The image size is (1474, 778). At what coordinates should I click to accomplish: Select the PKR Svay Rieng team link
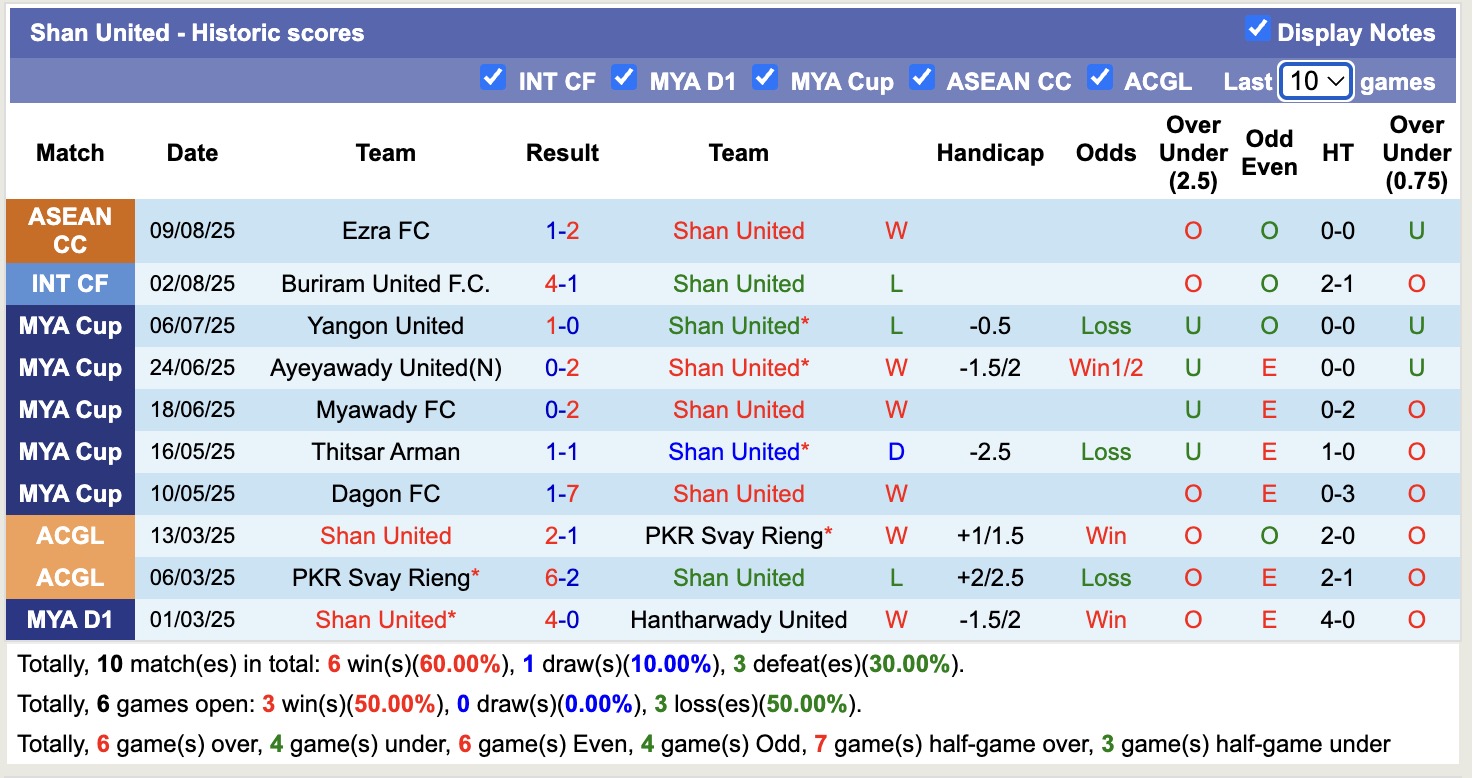click(x=738, y=535)
